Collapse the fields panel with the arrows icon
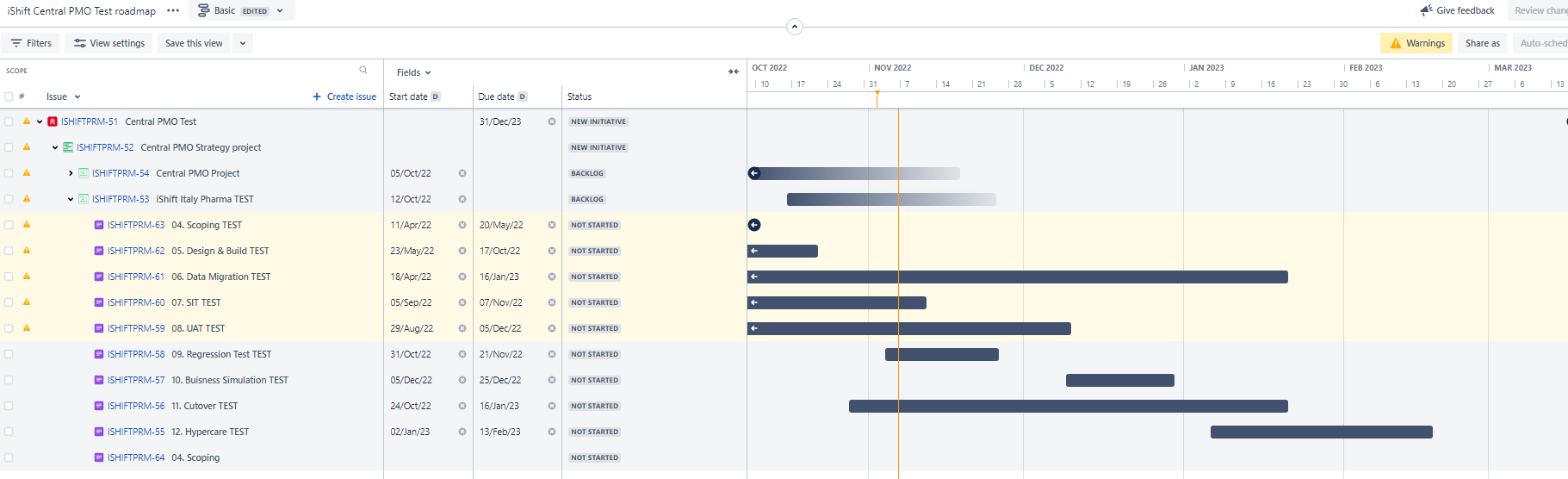 734,72
